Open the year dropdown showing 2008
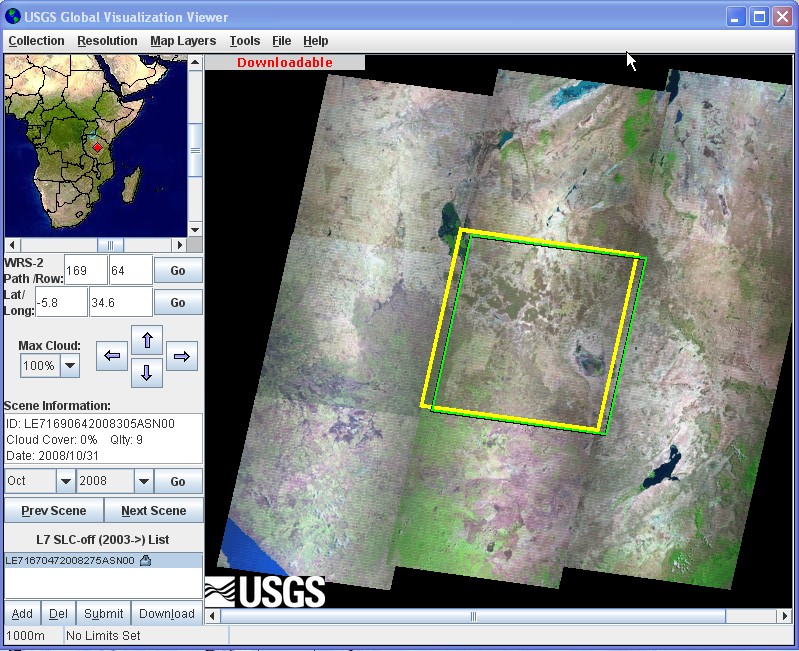The height and width of the screenshot is (651, 799). (x=144, y=481)
